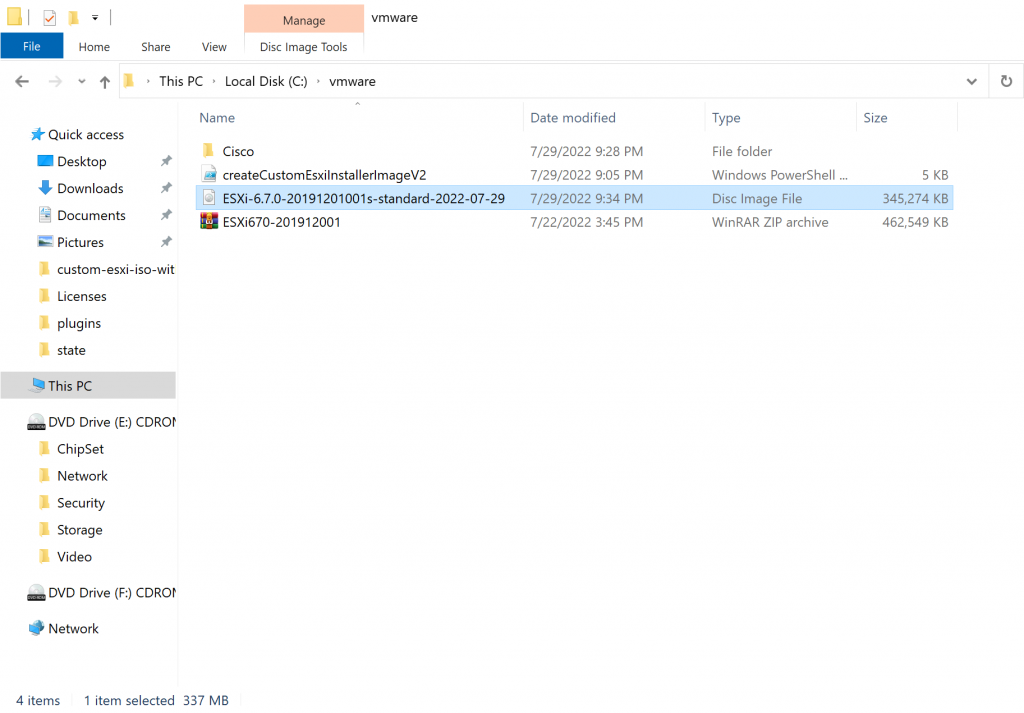The width and height of the screenshot is (1024, 713).
Task: Click the folder icon in address bar
Action: 129,81
